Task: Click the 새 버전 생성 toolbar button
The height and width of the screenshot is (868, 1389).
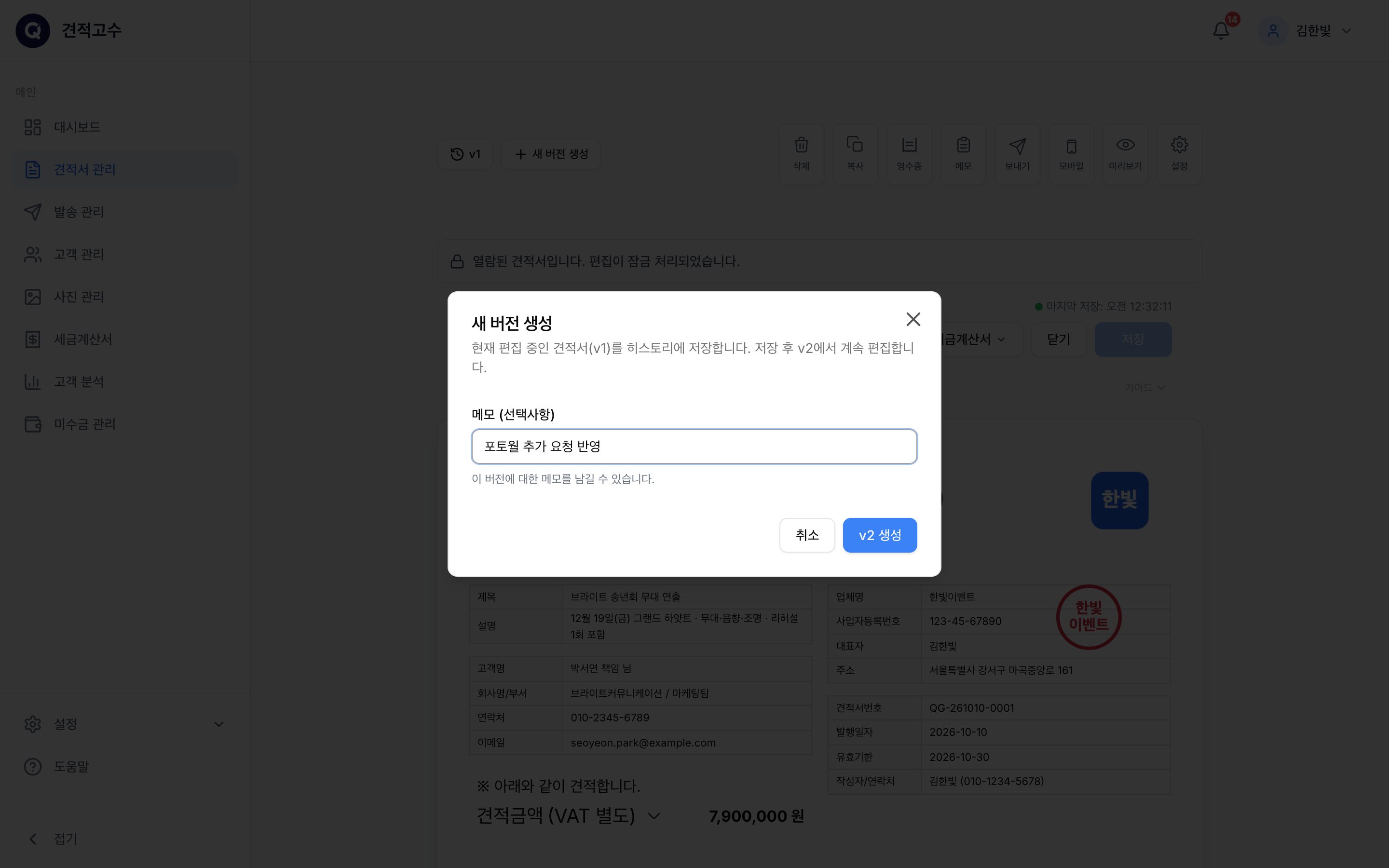Action: 551,154
